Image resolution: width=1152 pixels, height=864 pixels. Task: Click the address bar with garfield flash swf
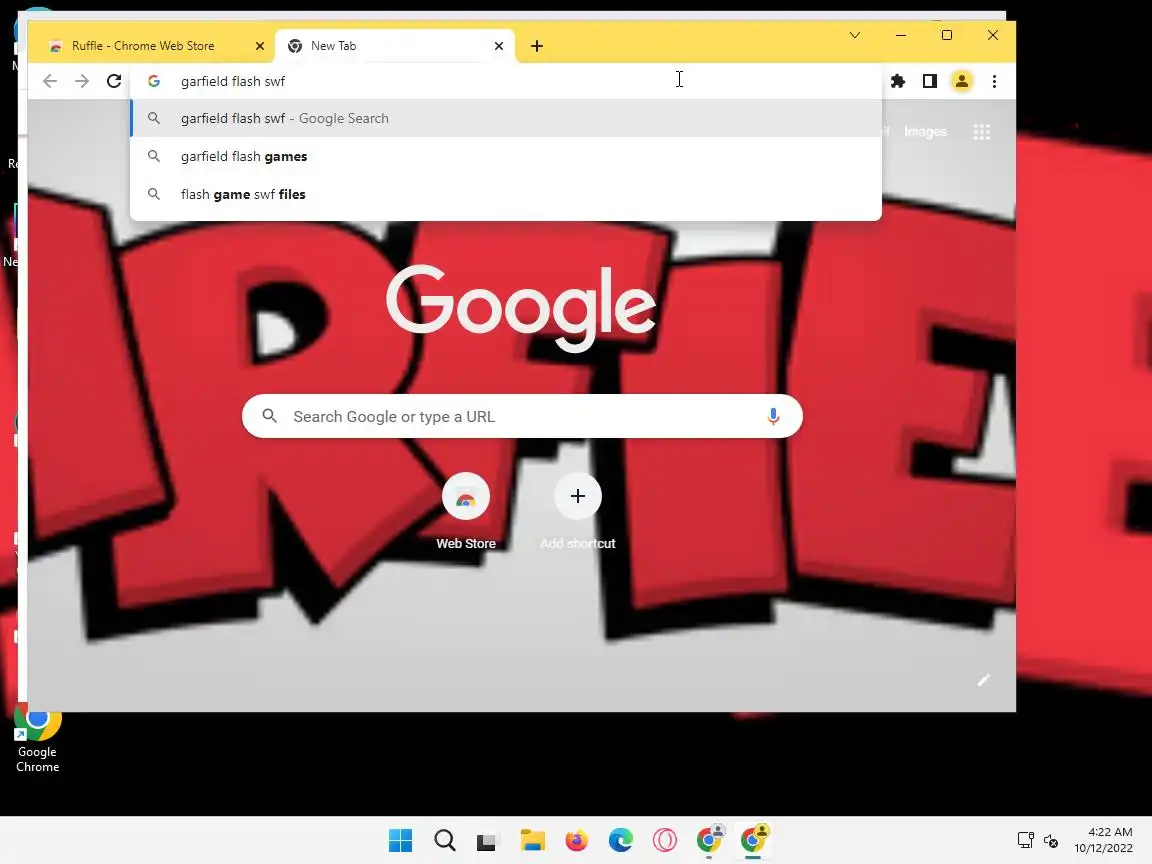pos(506,81)
